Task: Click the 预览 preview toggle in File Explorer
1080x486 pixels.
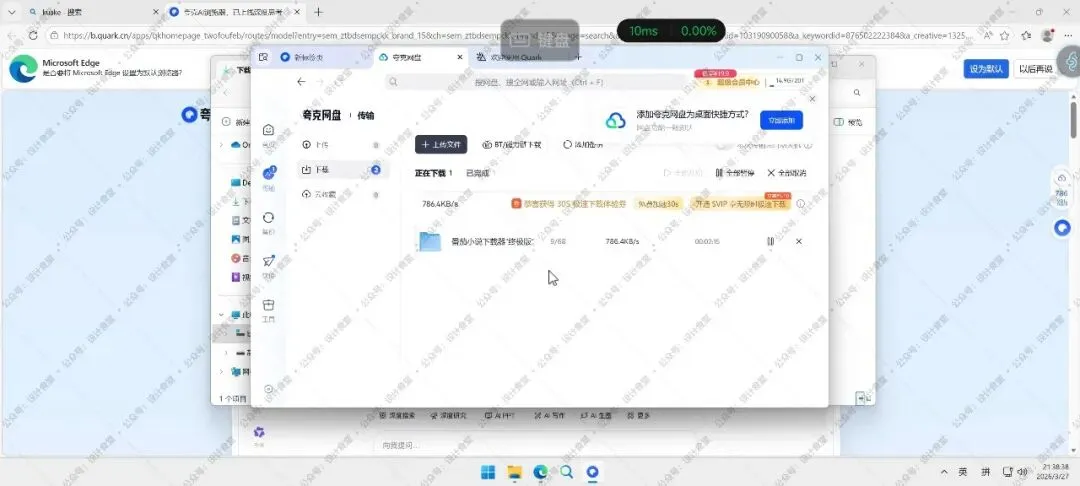Action: [849, 123]
